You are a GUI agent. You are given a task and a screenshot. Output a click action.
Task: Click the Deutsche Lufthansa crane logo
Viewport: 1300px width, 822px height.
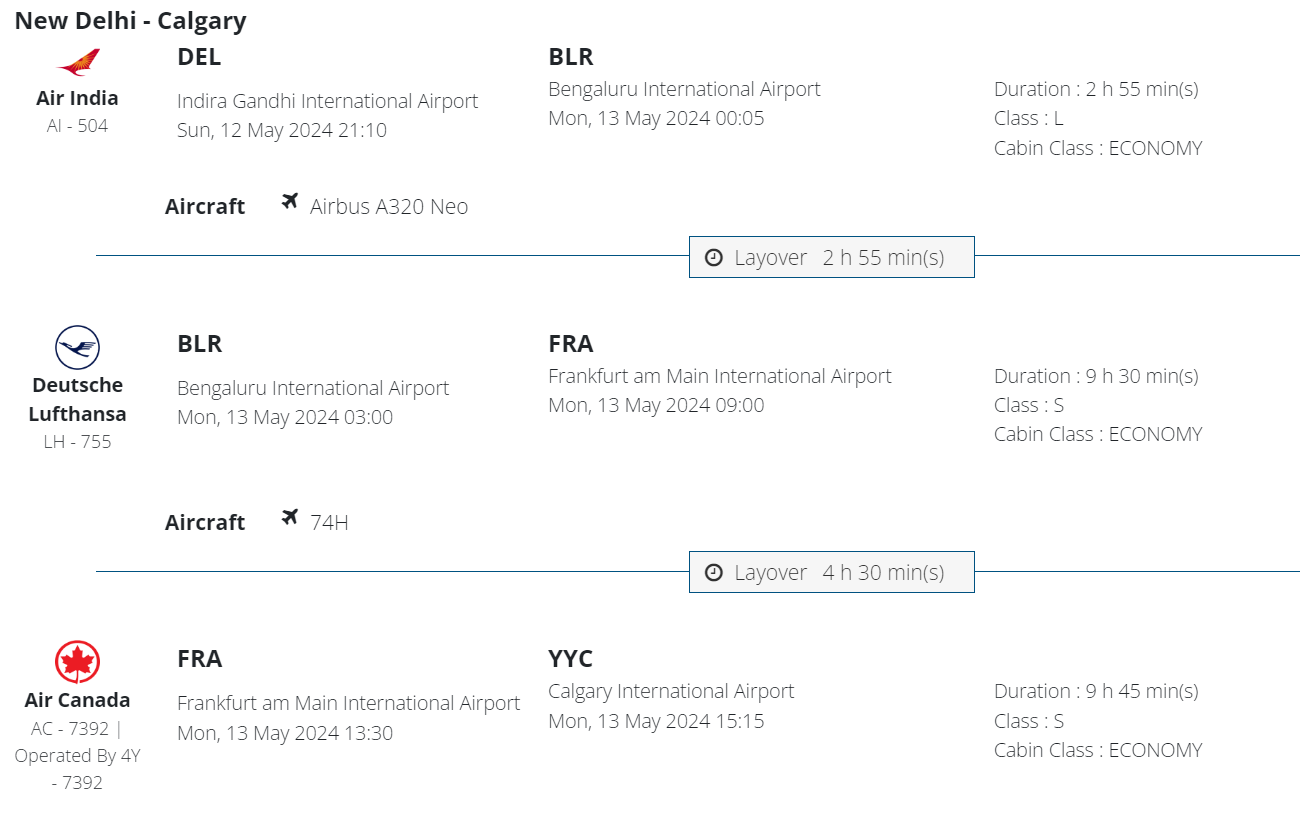pos(77,348)
